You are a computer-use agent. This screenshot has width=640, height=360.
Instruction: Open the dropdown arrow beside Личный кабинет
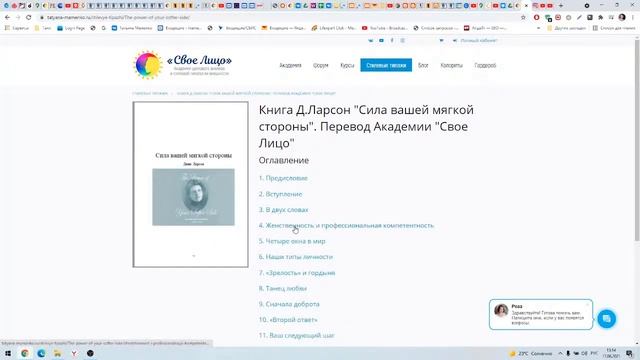pyautogui.click(x=441, y=41)
